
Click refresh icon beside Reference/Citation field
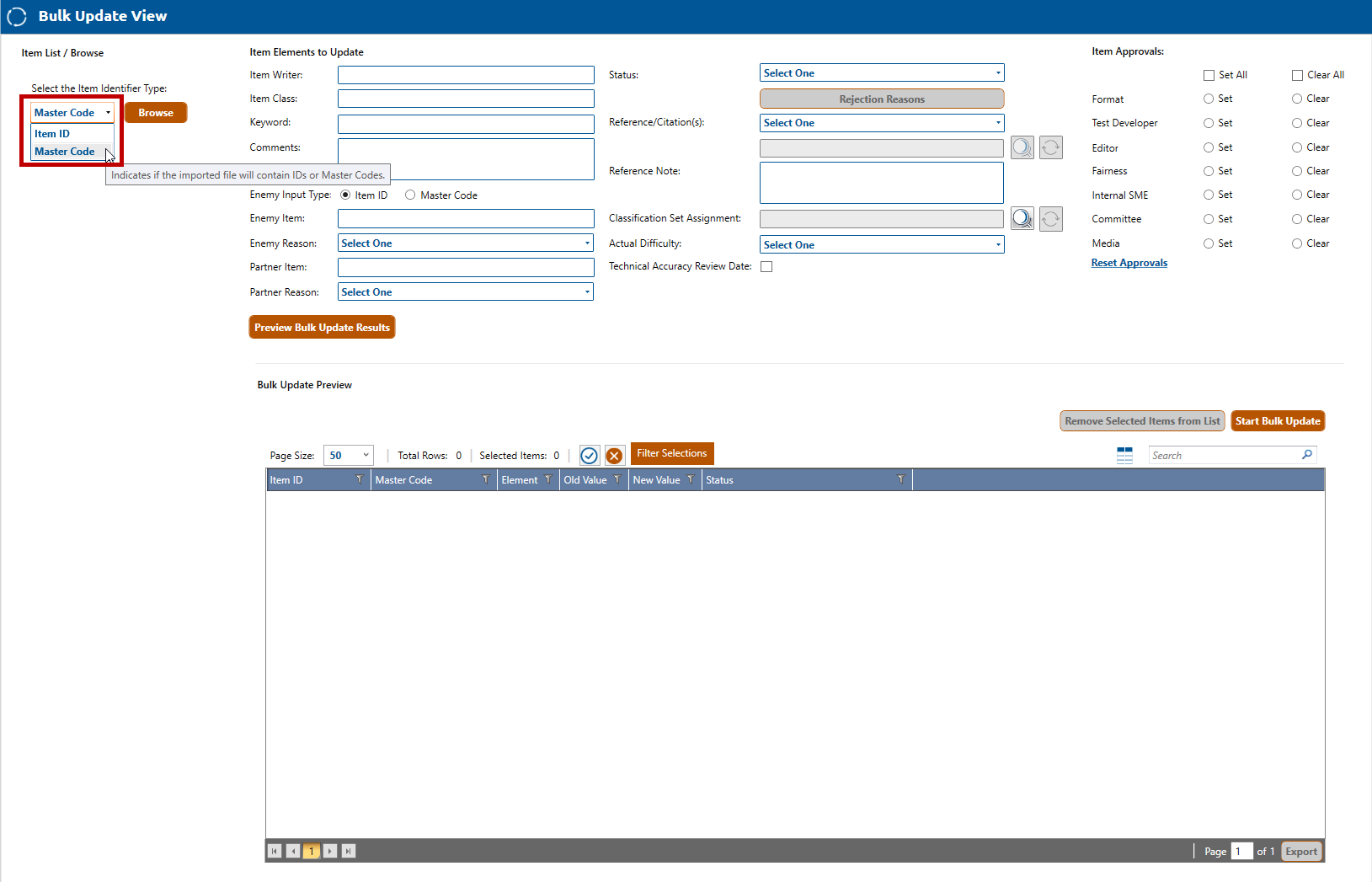coord(1050,147)
